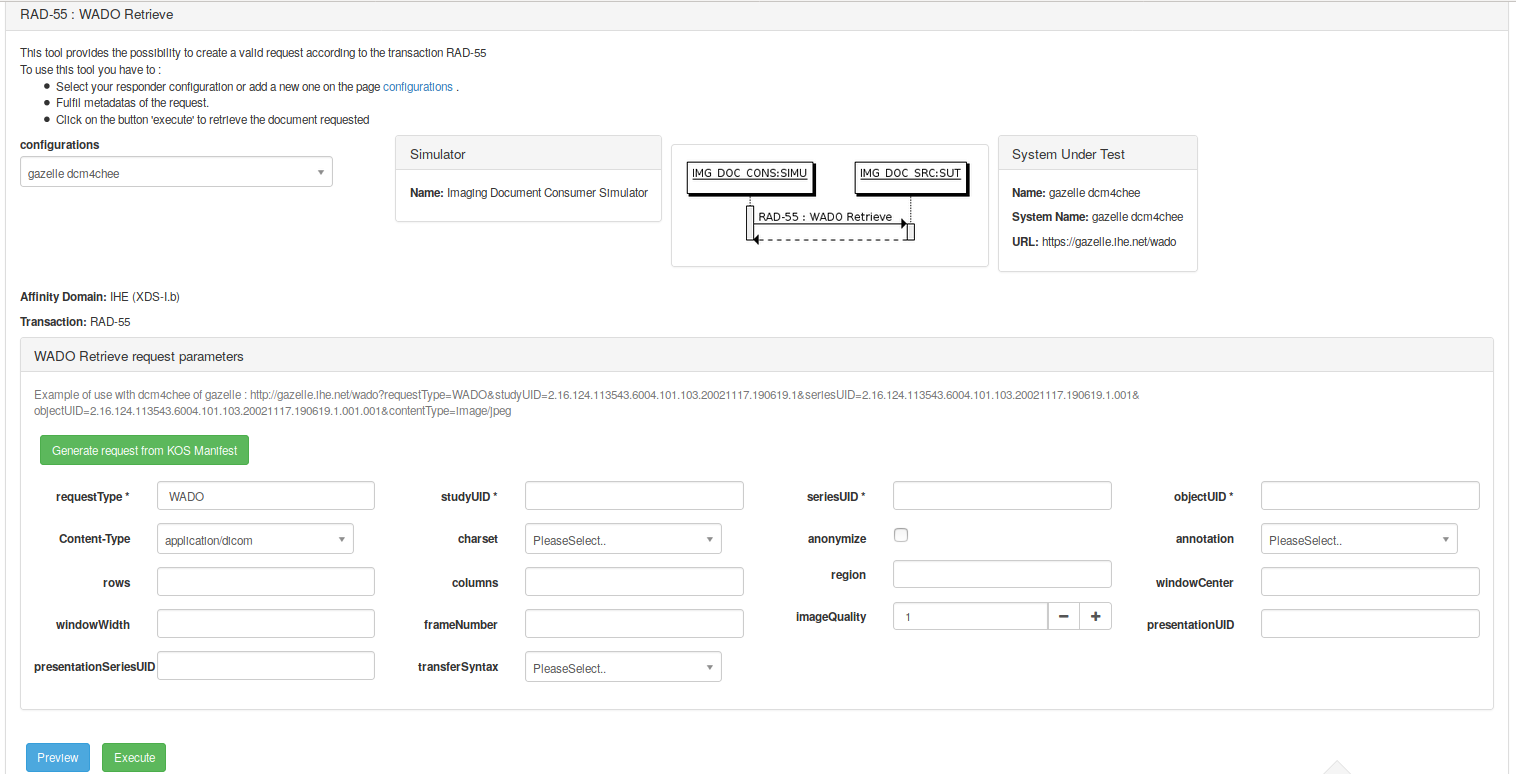1516x774 pixels.
Task: Select the objectUID input box
Action: (1370, 496)
